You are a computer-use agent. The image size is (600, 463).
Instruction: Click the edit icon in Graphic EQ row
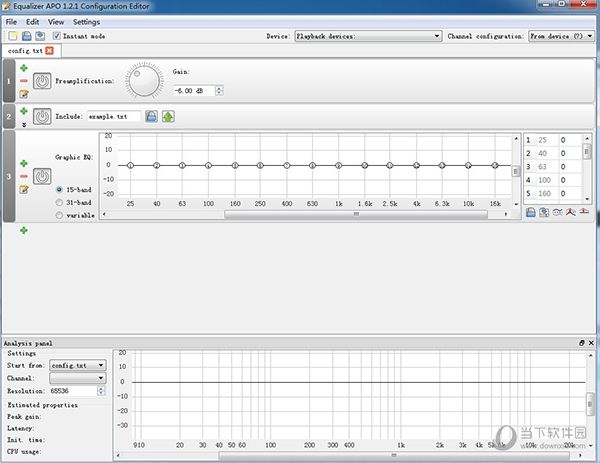point(24,189)
